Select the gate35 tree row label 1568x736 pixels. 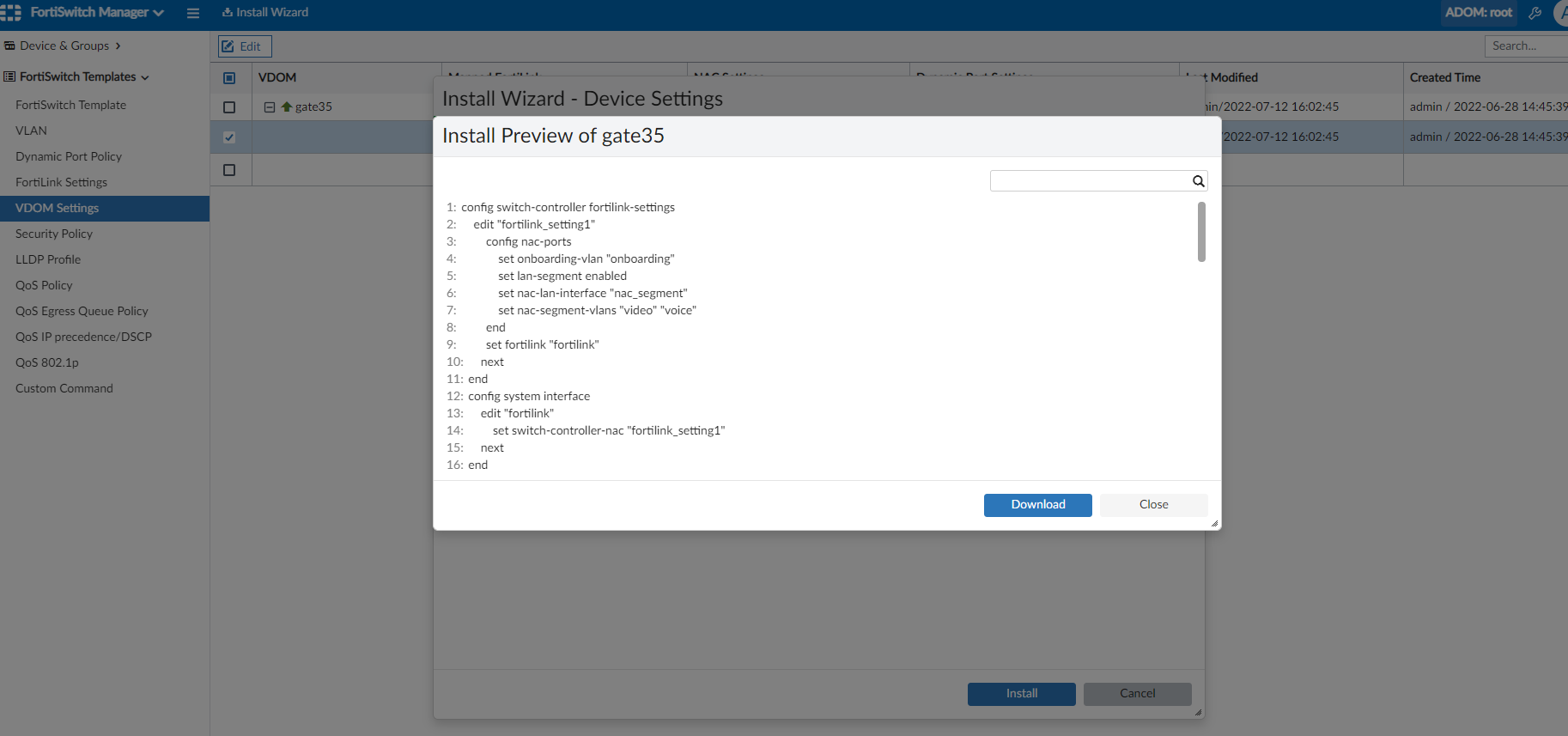click(313, 107)
